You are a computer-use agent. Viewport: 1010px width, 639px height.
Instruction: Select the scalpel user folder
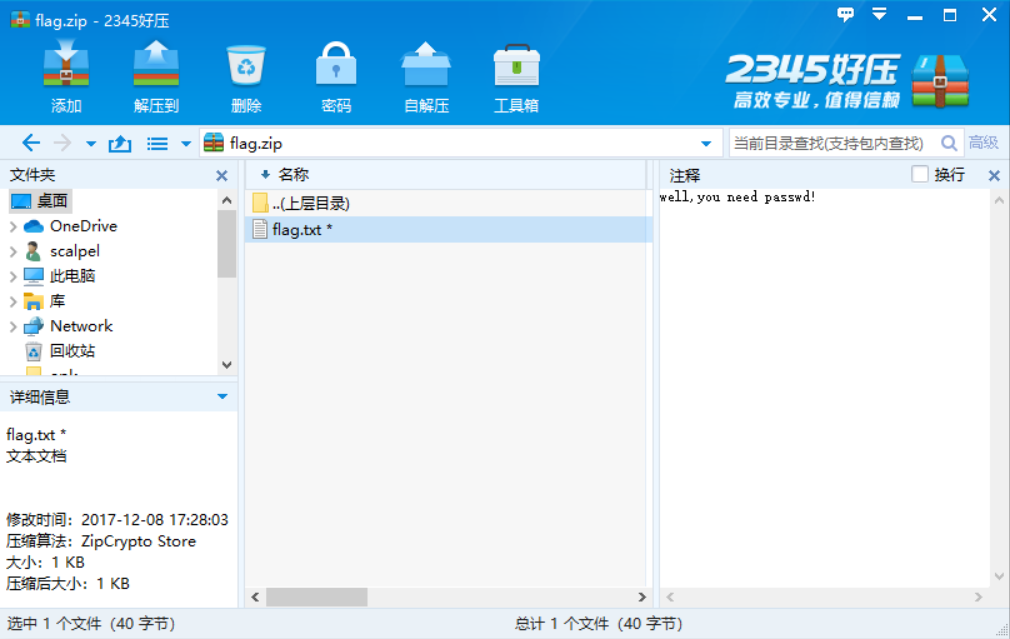pos(62,251)
